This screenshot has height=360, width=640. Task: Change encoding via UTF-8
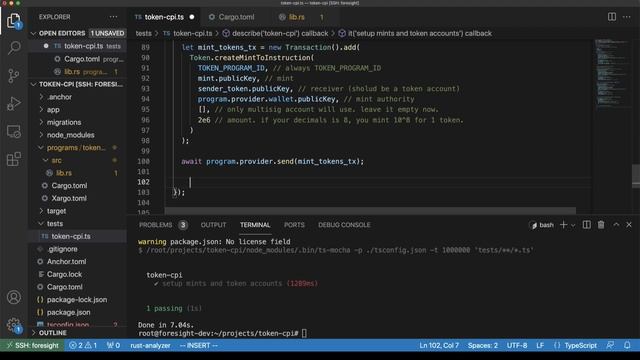point(517,345)
